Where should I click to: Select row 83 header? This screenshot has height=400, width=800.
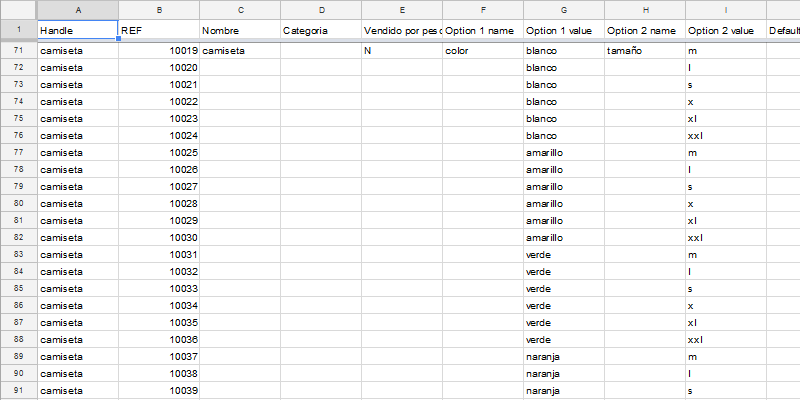tap(19, 255)
